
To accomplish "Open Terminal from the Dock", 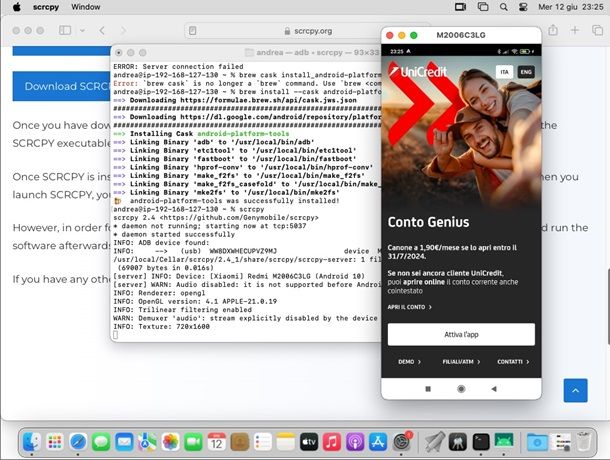I will pyautogui.click(x=481, y=442).
